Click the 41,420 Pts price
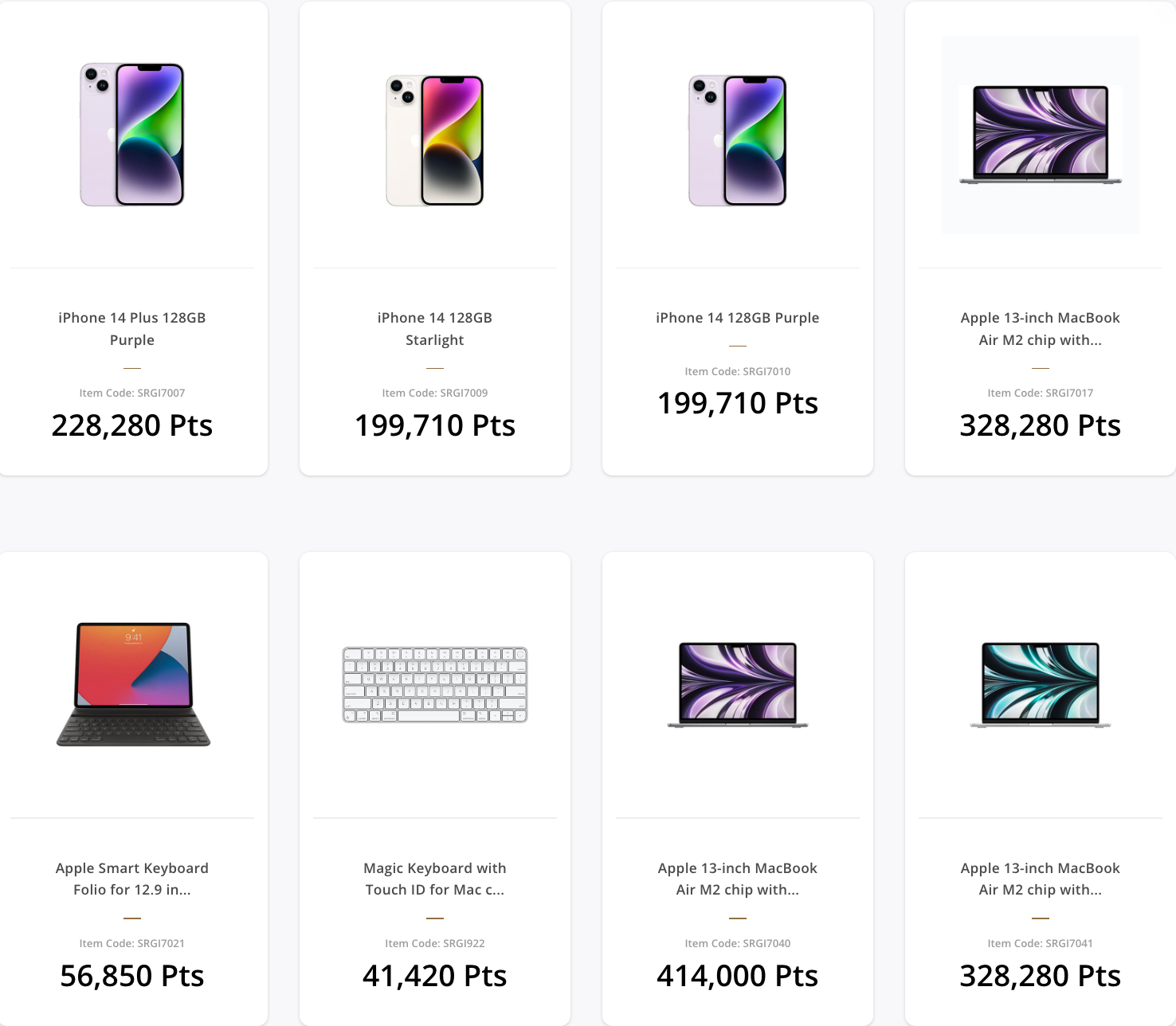The image size is (1176, 1026). point(435,976)
